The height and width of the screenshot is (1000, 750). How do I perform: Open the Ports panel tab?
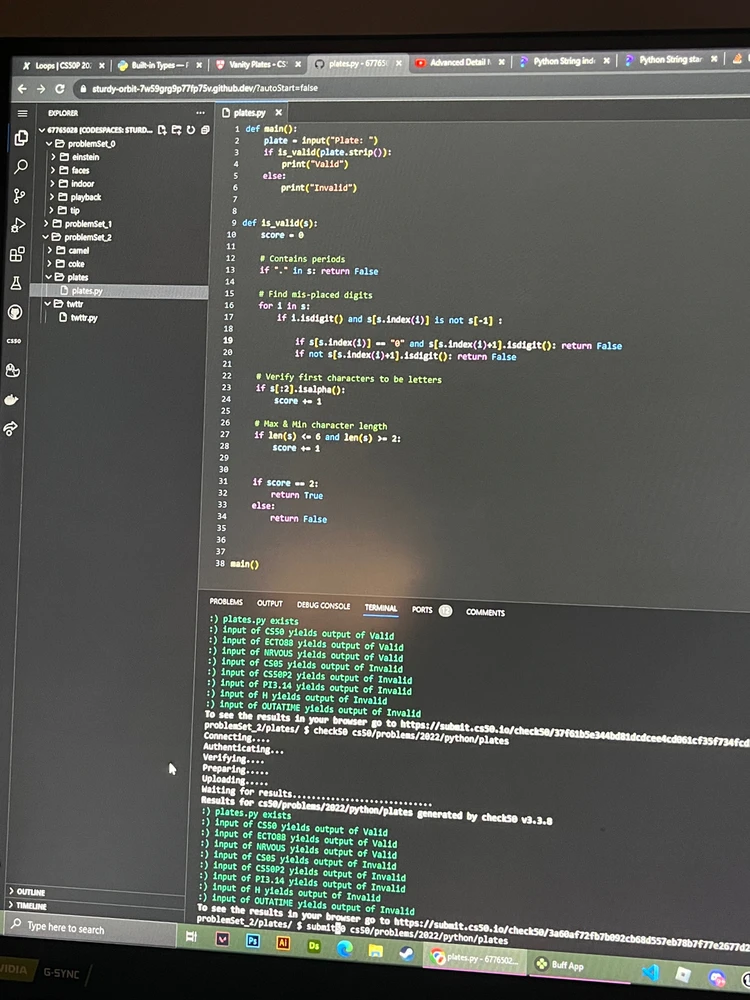(x=422, y=609)
